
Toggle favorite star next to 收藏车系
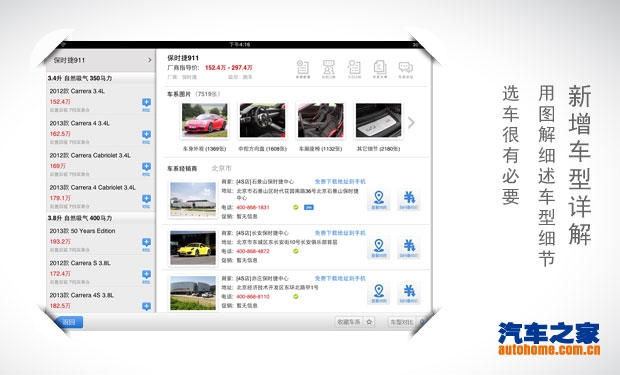[x=369, y=322]
